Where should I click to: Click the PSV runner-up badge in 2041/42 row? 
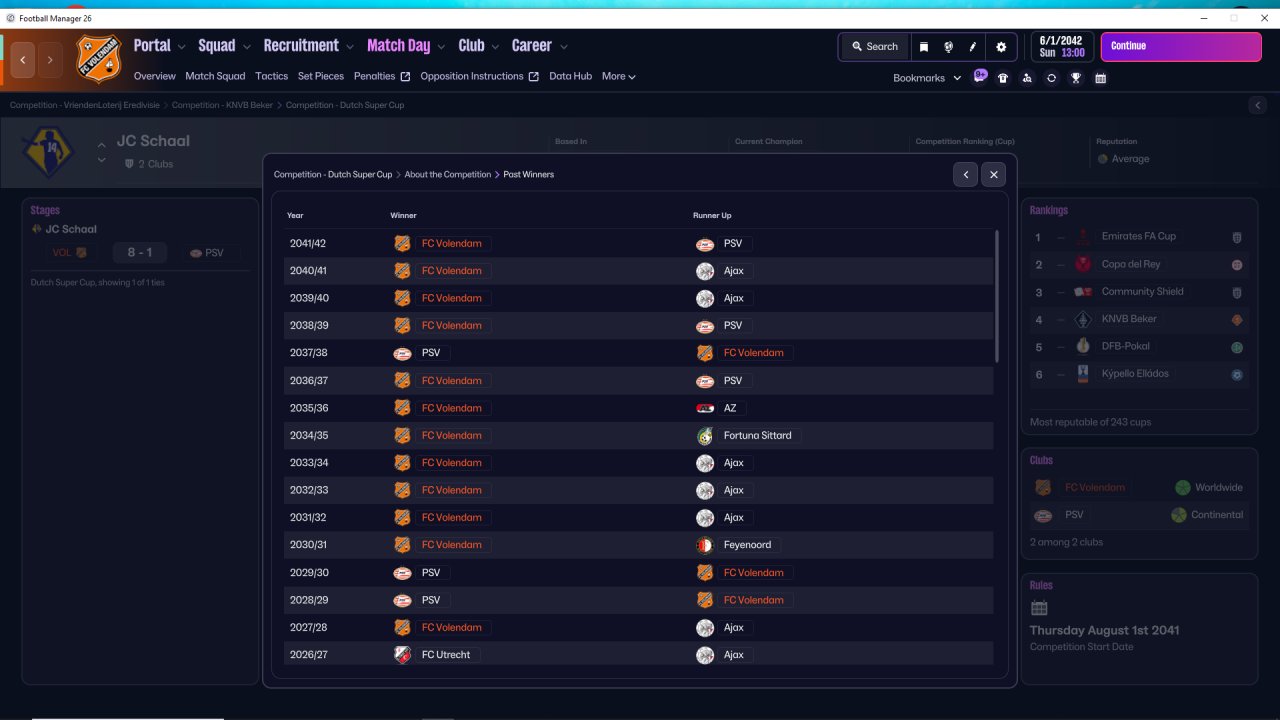pos(705,244)
